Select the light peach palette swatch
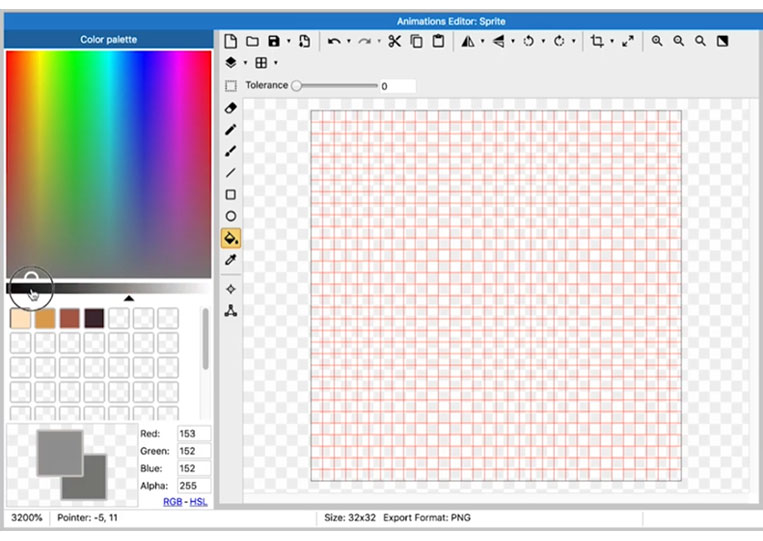The width and height of the screenshot is (763, 541). click(20, 319)
